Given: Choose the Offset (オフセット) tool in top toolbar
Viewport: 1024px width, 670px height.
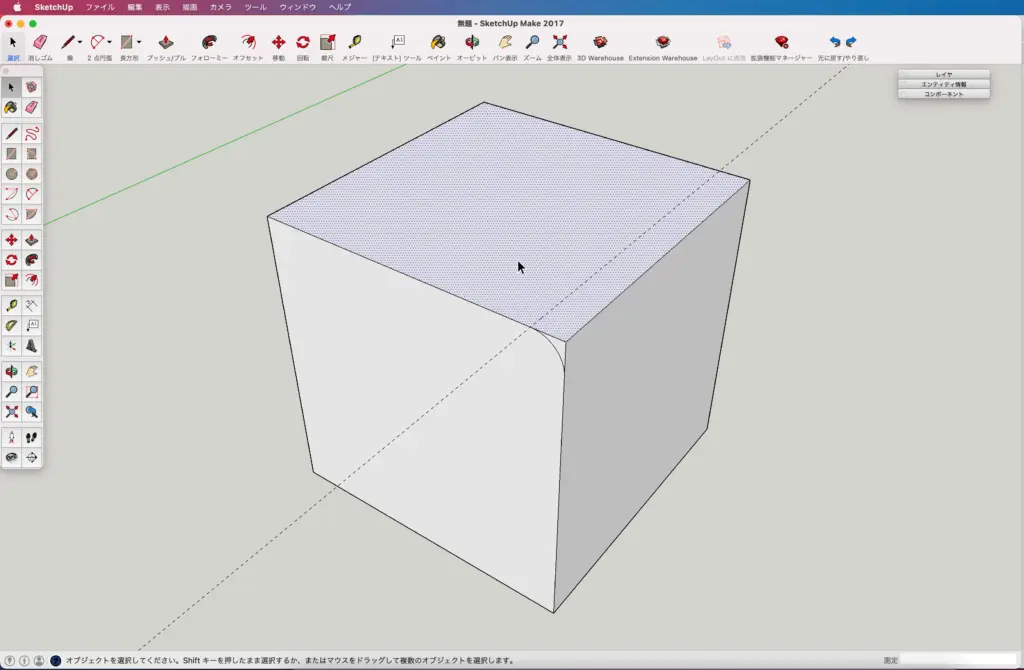Looking at the screenshot, I should [x=248, y=42].
